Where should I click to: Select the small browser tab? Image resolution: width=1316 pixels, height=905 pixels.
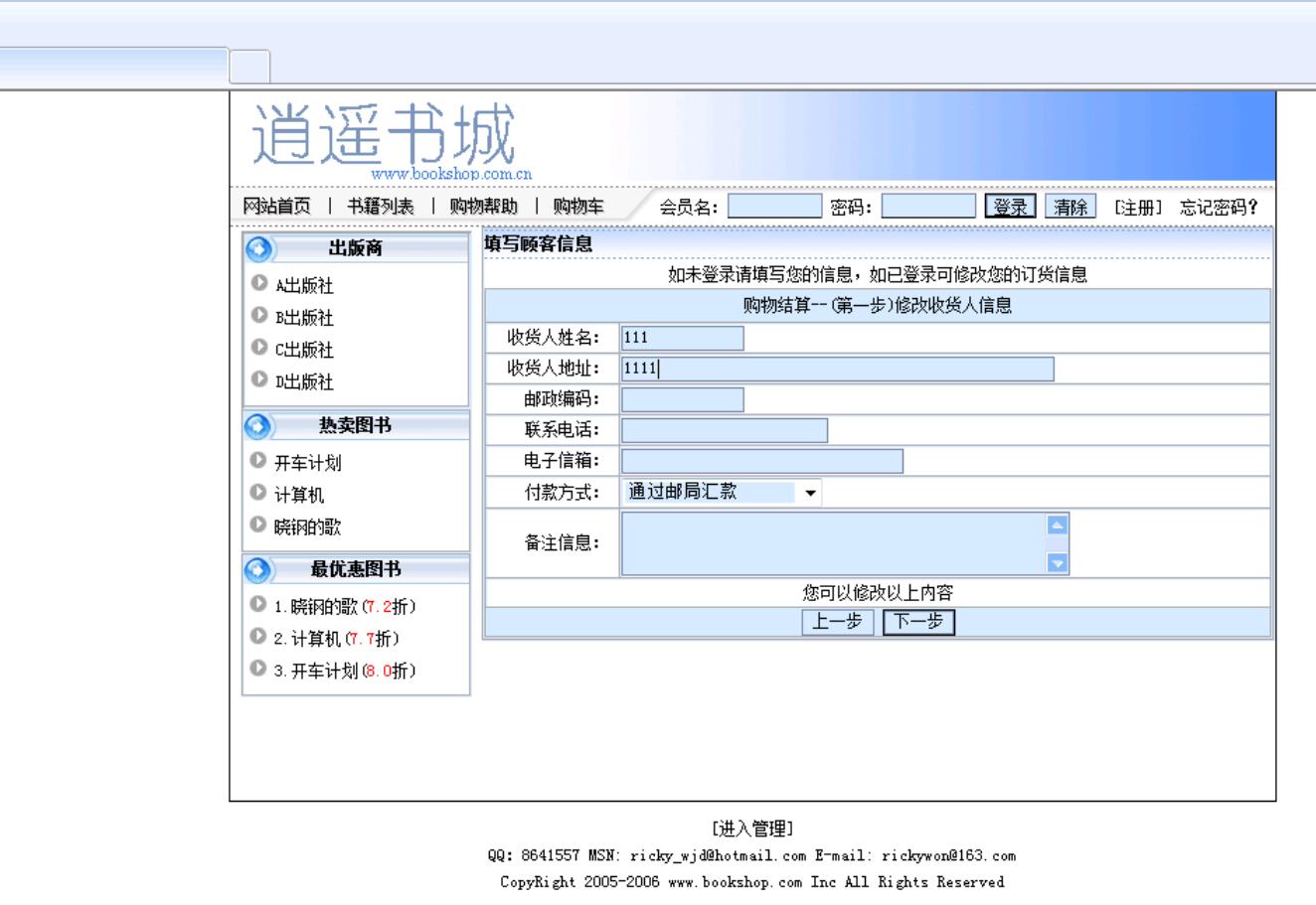pos(249,67)
